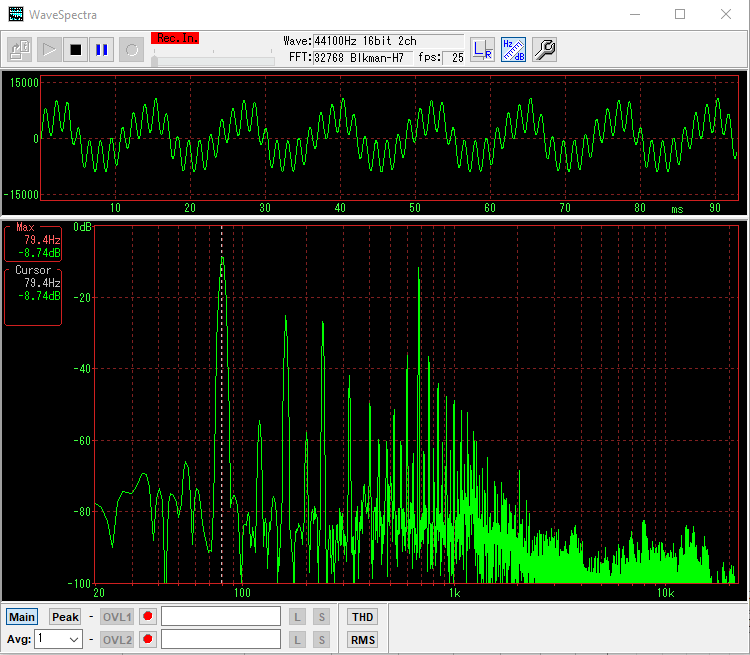
Task: Record overlay with OVL1 red dot button
Action: pos(148,616)
